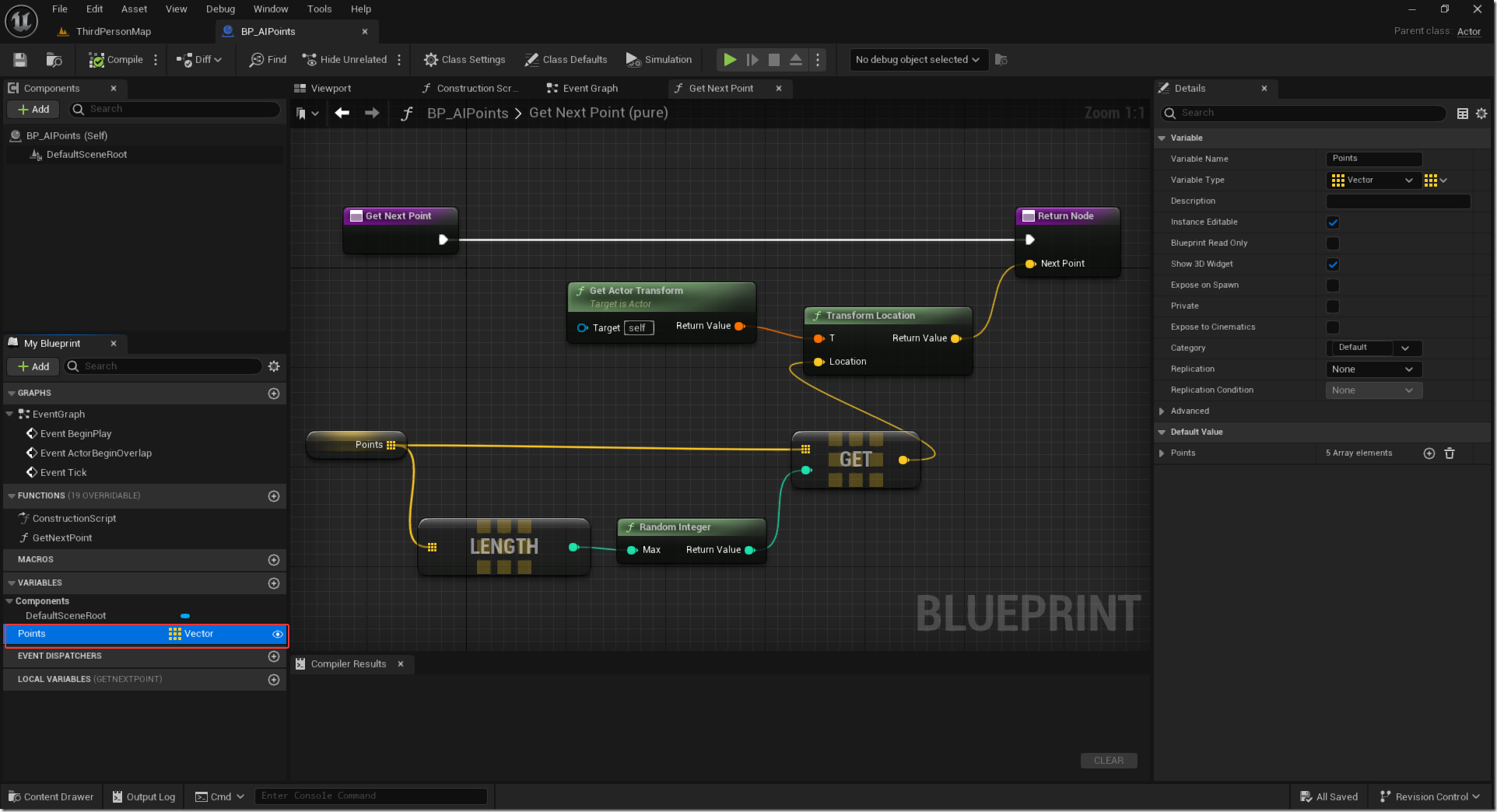Click the Details search field
The width and height of the screenshot is (1497, 812).
[x=1304, y=114]
